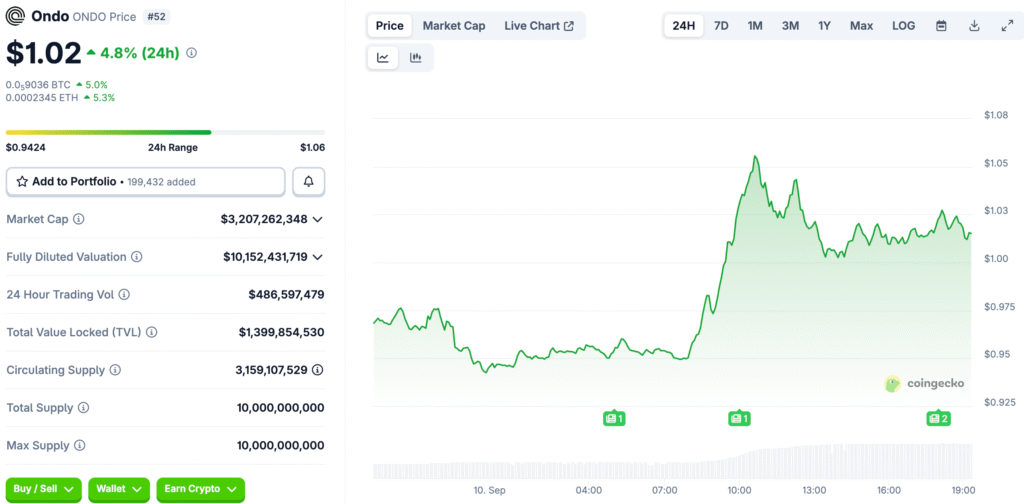Click the Circulating Supply label info icon
1024x504 pixels.
(115, 370)
